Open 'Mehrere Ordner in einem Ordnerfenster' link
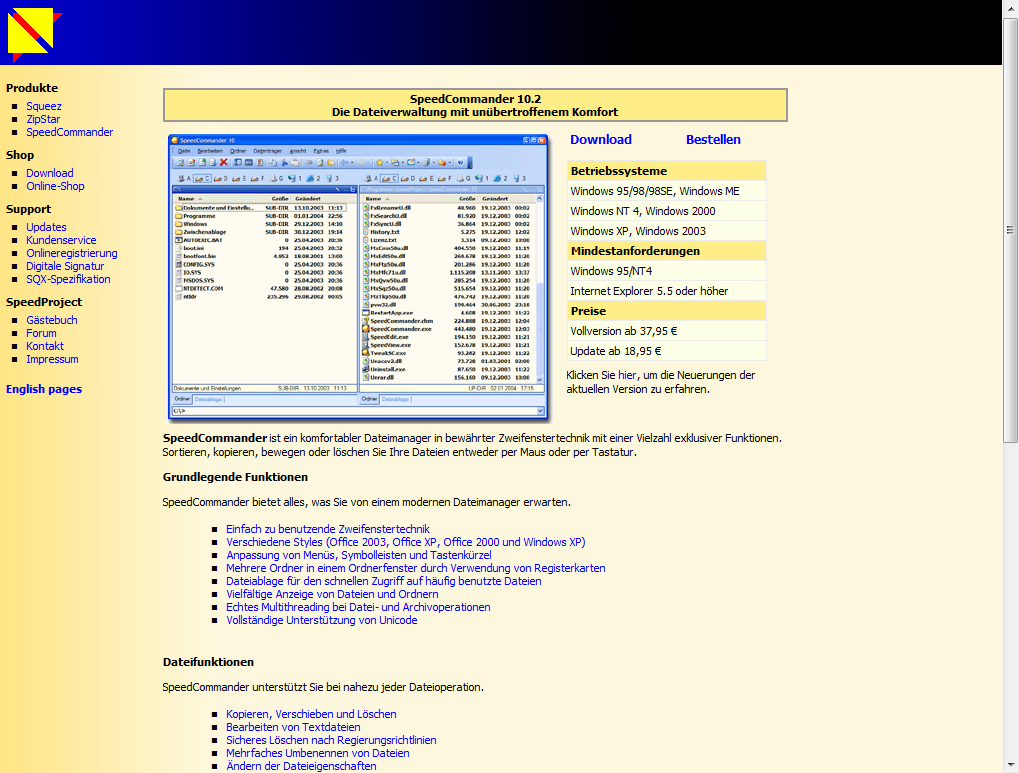The image size is (1019, 773). point(416,568)
